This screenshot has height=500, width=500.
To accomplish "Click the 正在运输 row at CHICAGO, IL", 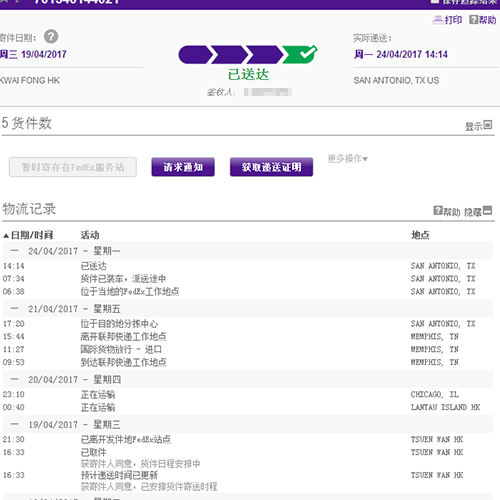I will pos(248,395).
